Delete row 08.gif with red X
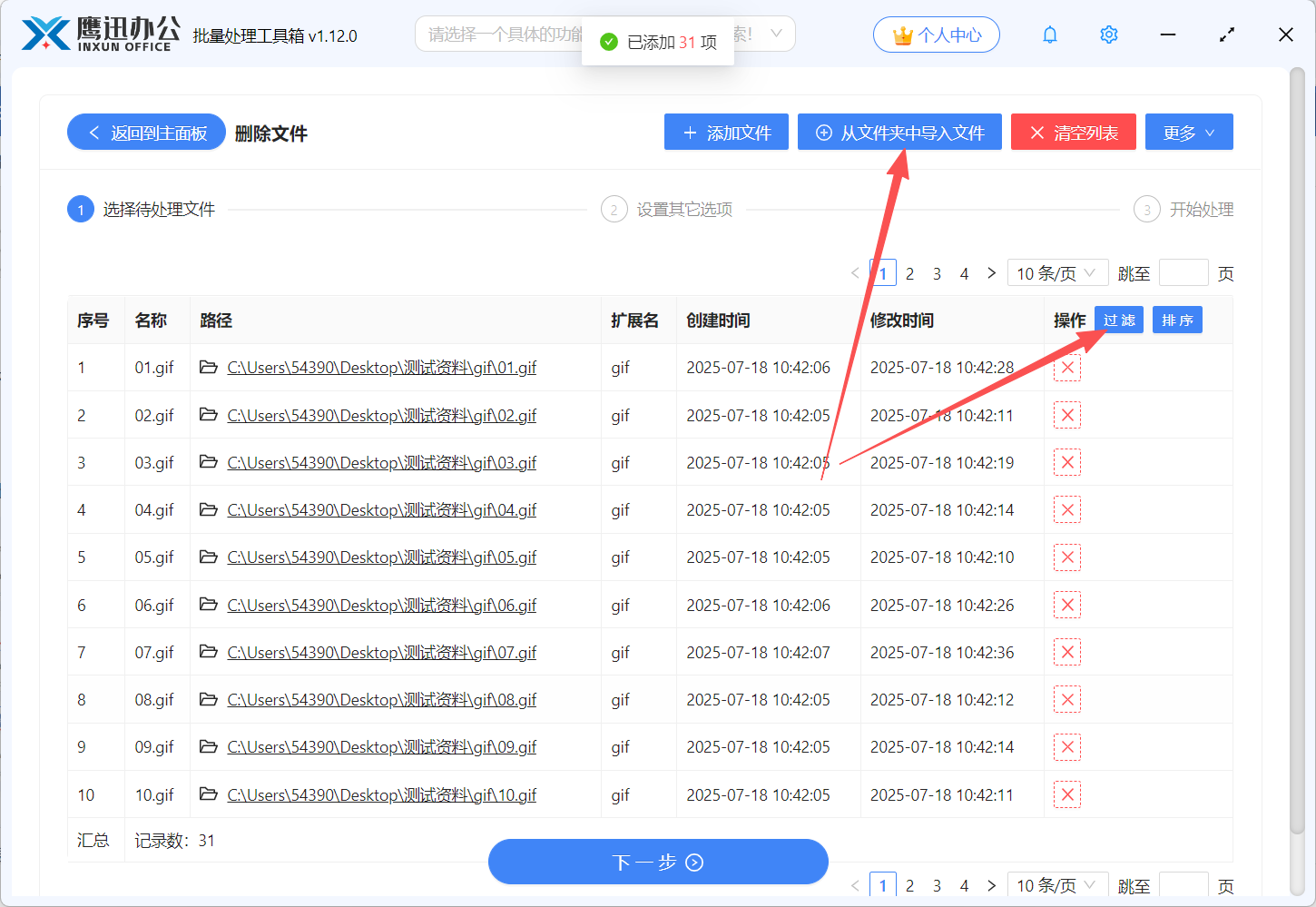The height and width of the screenshot is (907, 1316). click(x=1067, y=699)
